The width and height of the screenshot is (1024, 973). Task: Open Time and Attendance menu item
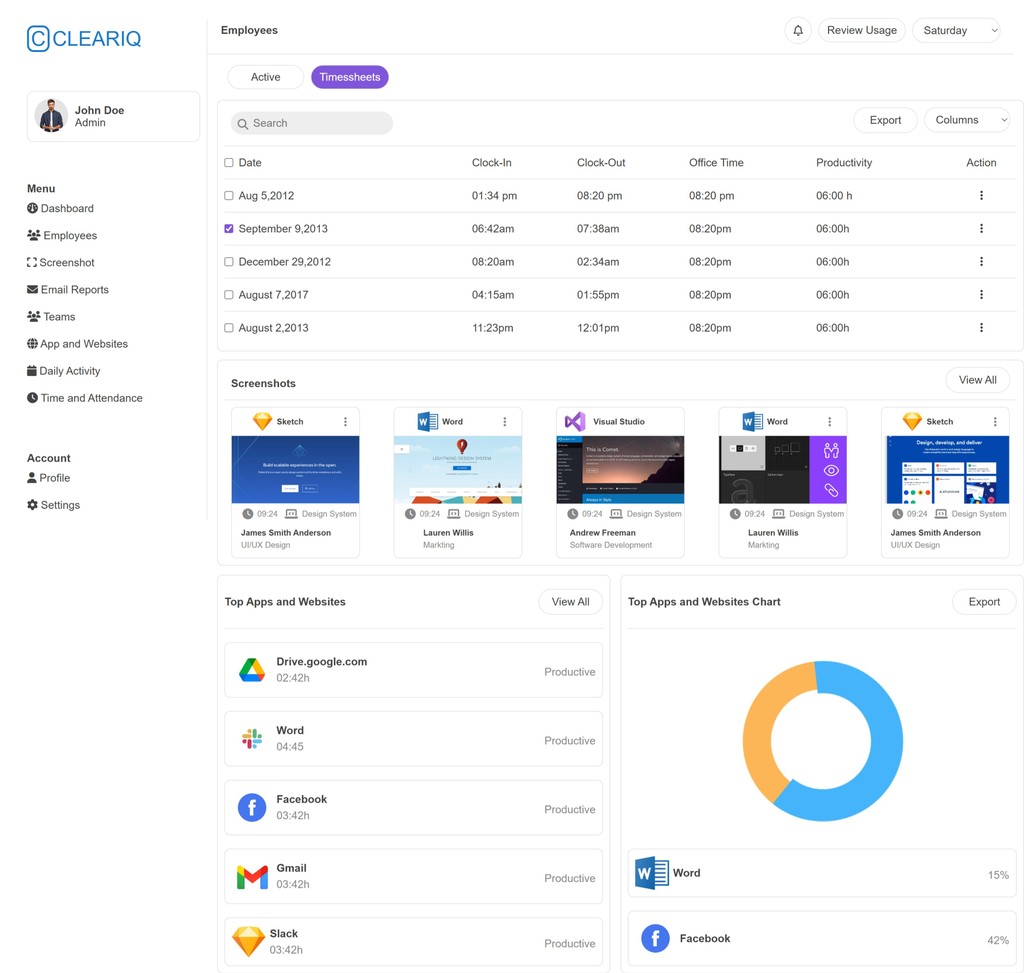tap(84, 398)
